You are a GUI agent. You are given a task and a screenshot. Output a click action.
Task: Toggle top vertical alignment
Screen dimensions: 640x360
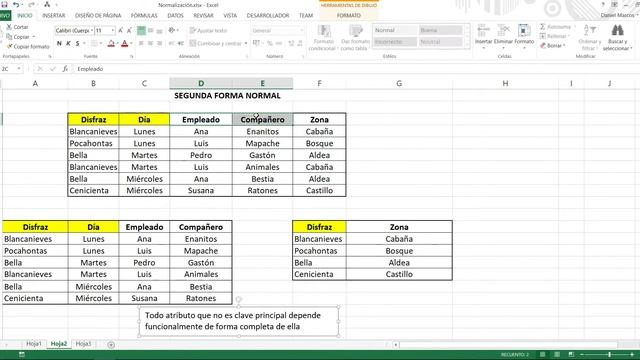[x=141, y=31]
